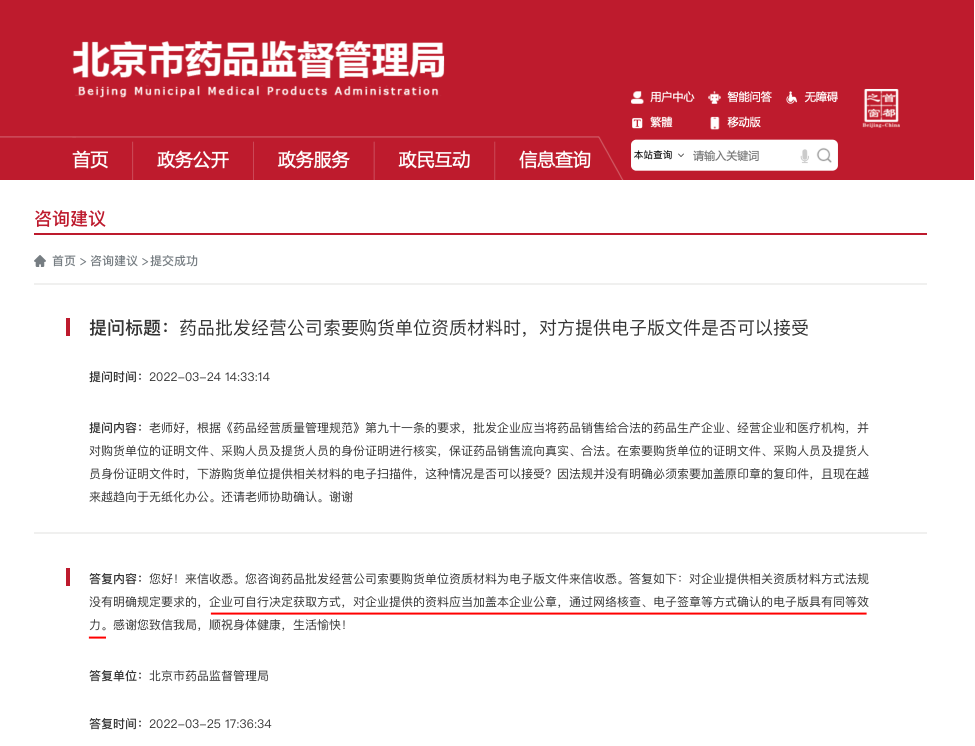The height and width of the screenshot is (746, 975).
Task: Select the 信息查询 navigation tab
Action: 554,158
